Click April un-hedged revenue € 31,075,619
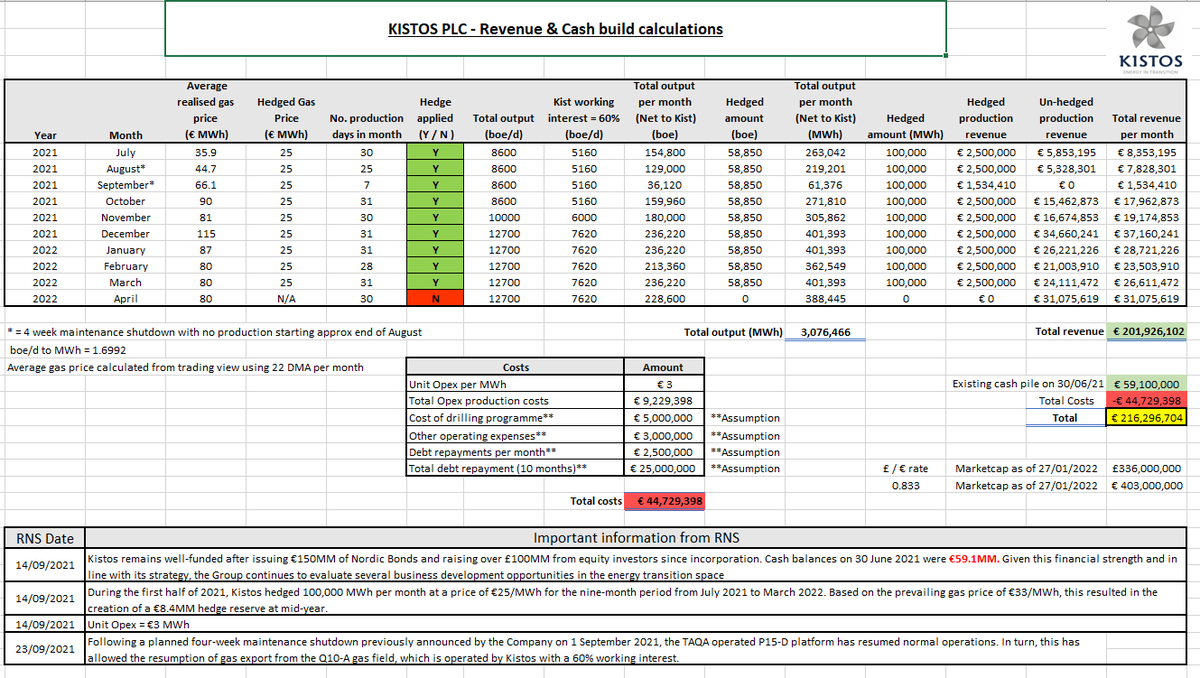 point(1066,299)
